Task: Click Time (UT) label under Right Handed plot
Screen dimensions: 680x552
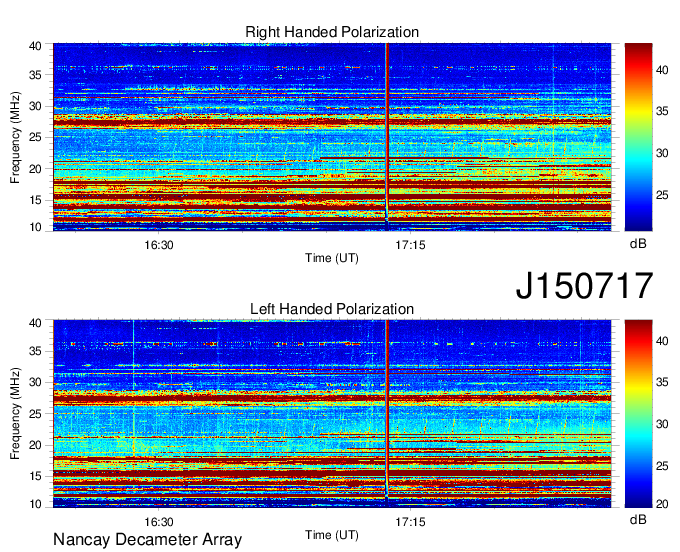Action: tap(332, 258)
